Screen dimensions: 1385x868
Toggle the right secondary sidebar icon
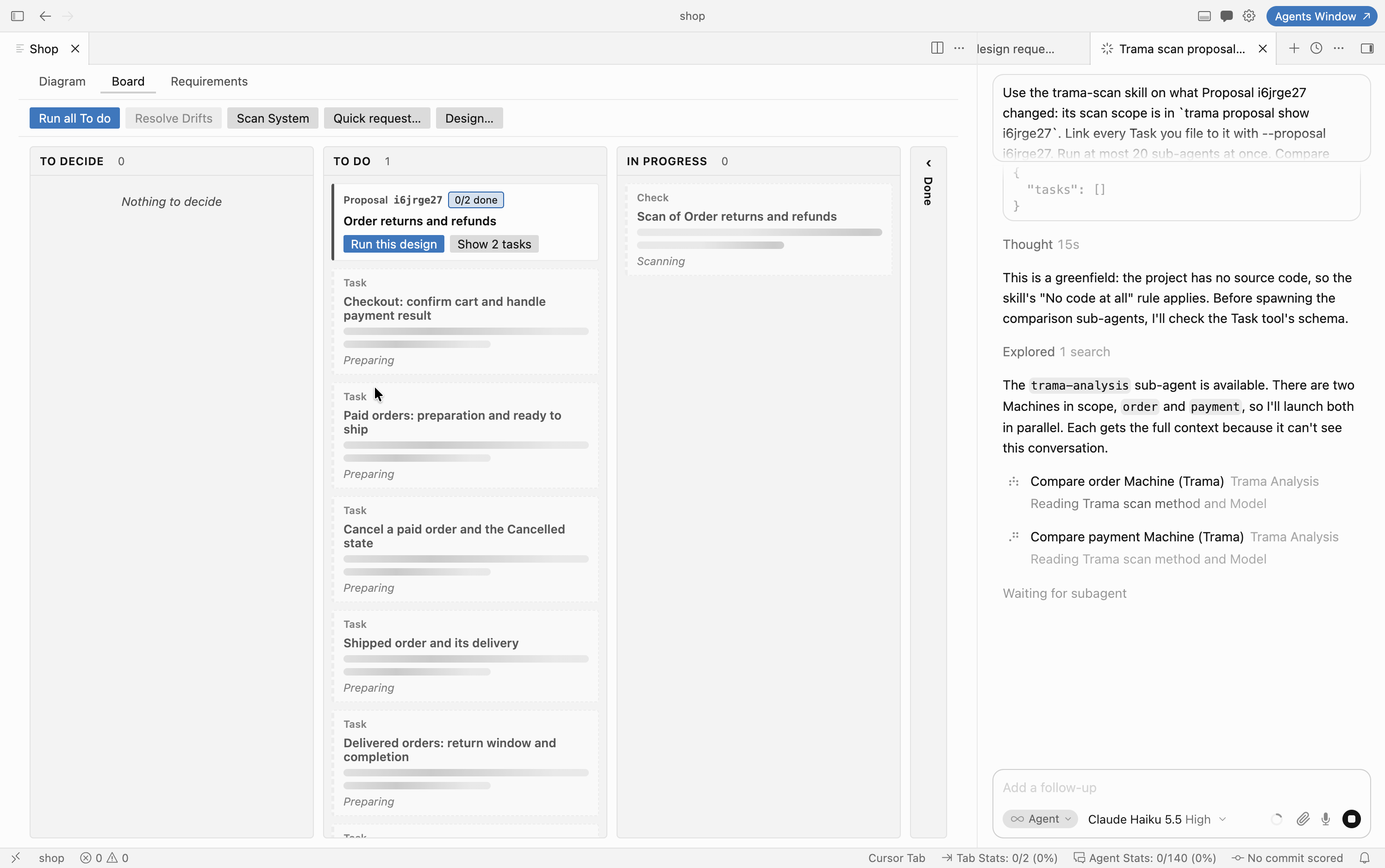point(1367,48)
